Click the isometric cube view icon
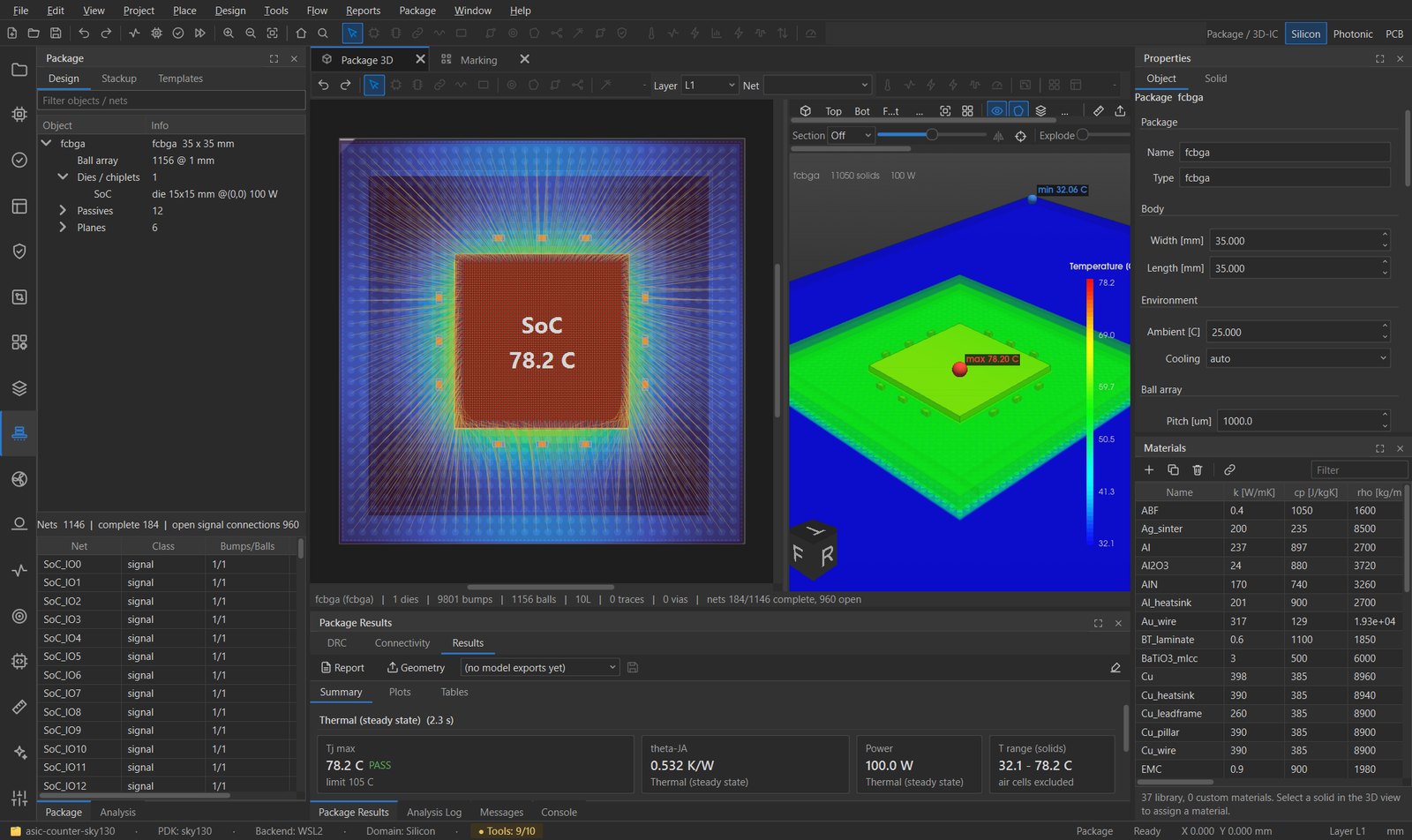This screenshot has height=840, width=1412. tap(805, 111)
